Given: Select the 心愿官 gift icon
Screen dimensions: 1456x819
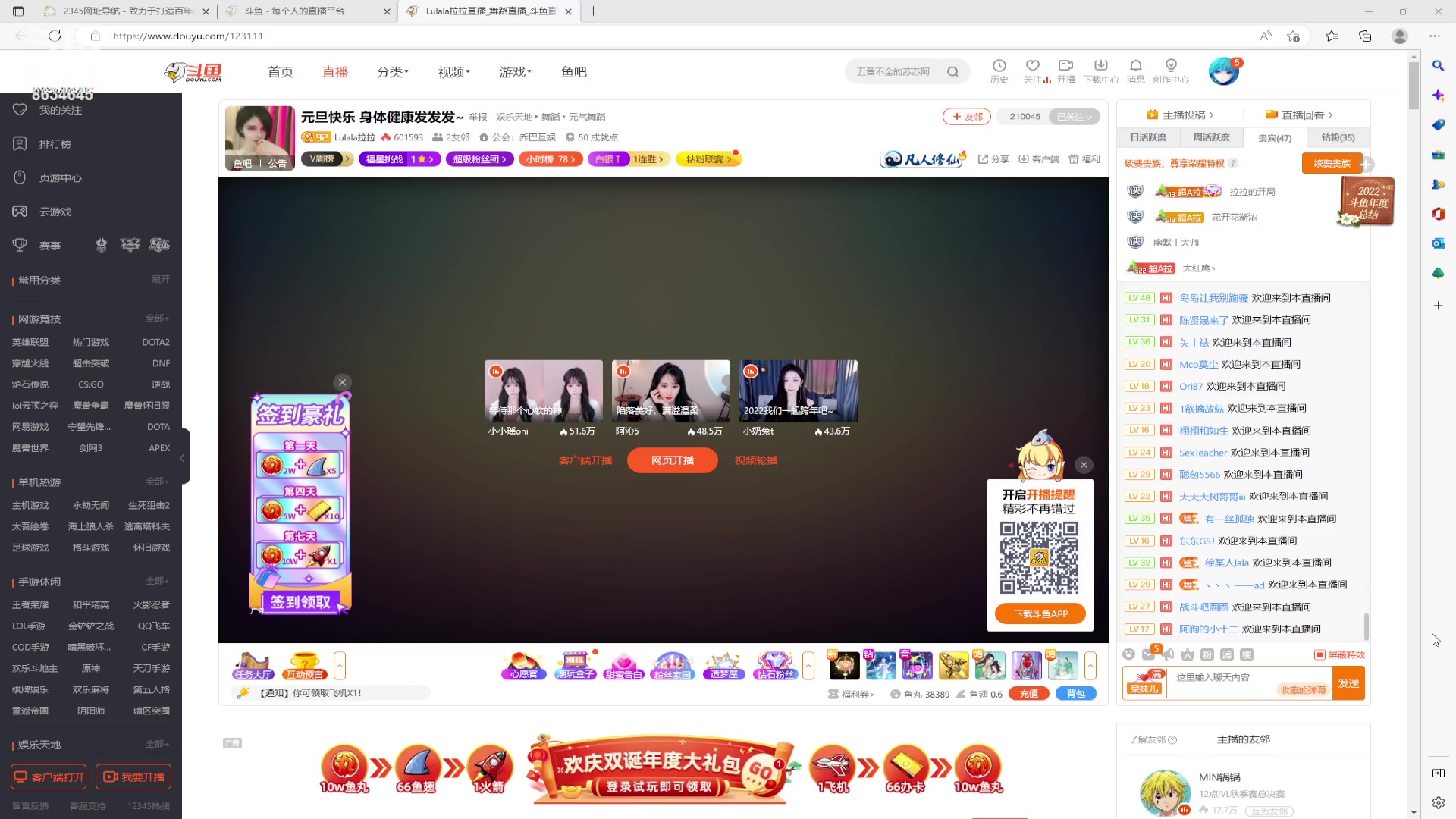Looking at the screenshot, I should [x=522, y=665].
